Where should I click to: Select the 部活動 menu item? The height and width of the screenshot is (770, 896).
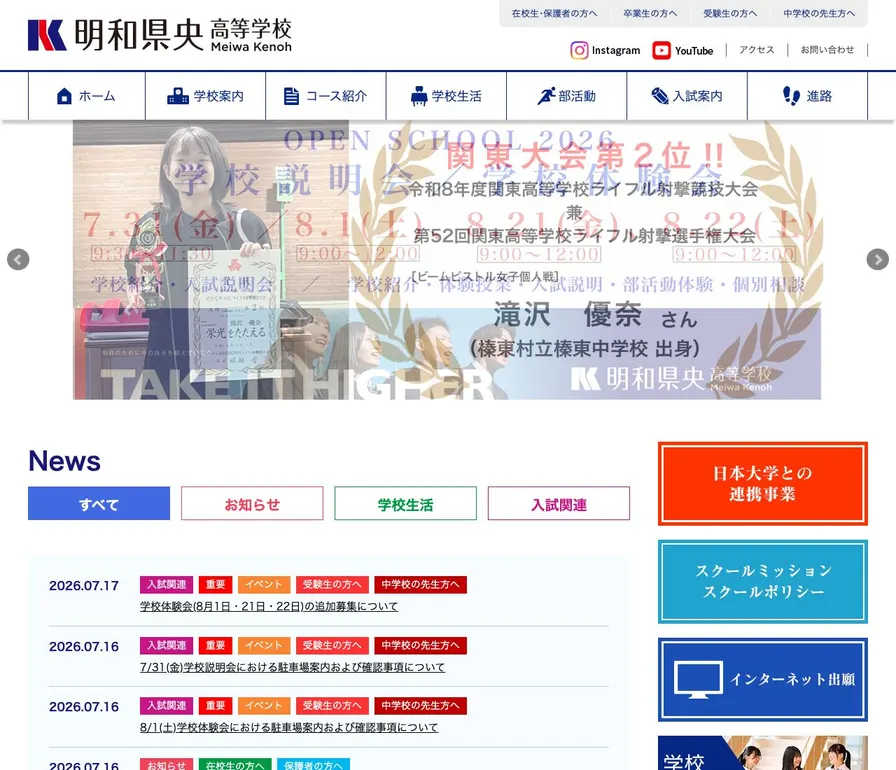pyautogui.click(x=567, y=96)
